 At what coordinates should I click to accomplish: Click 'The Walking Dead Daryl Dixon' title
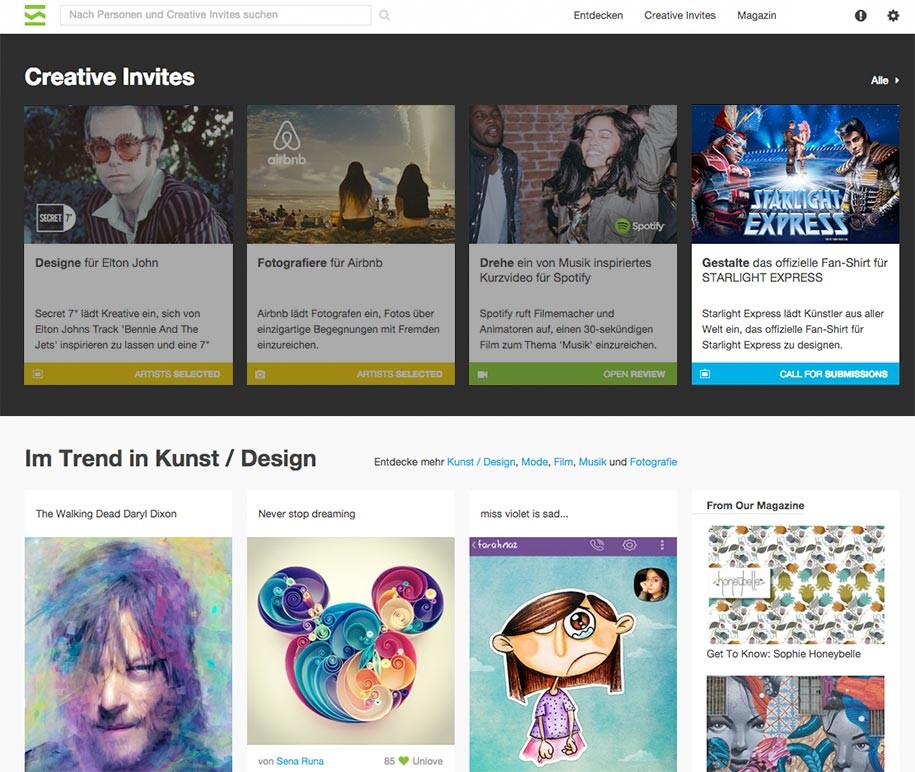pyautogui.click(x=106, y=513)
